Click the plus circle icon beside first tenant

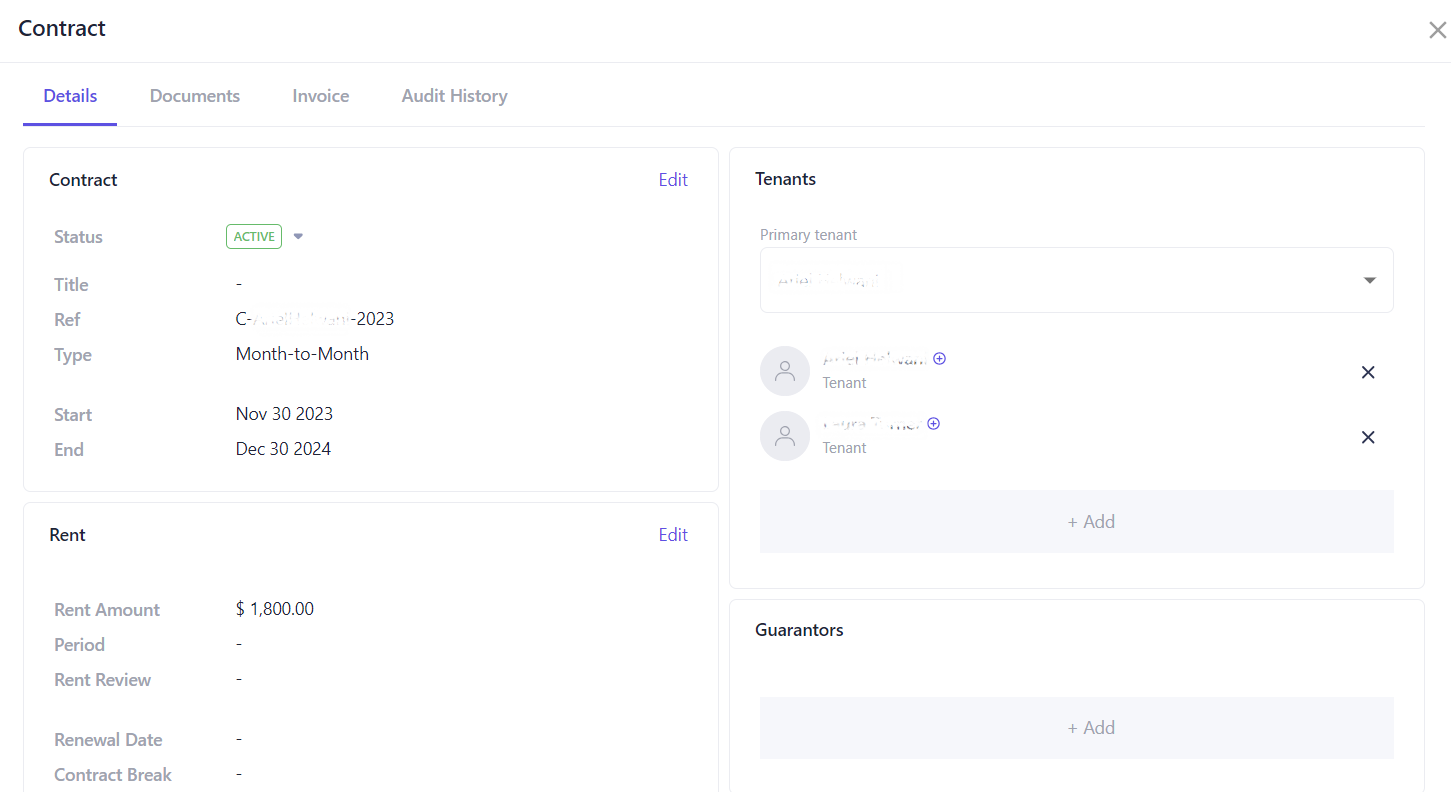pos(939,358)
